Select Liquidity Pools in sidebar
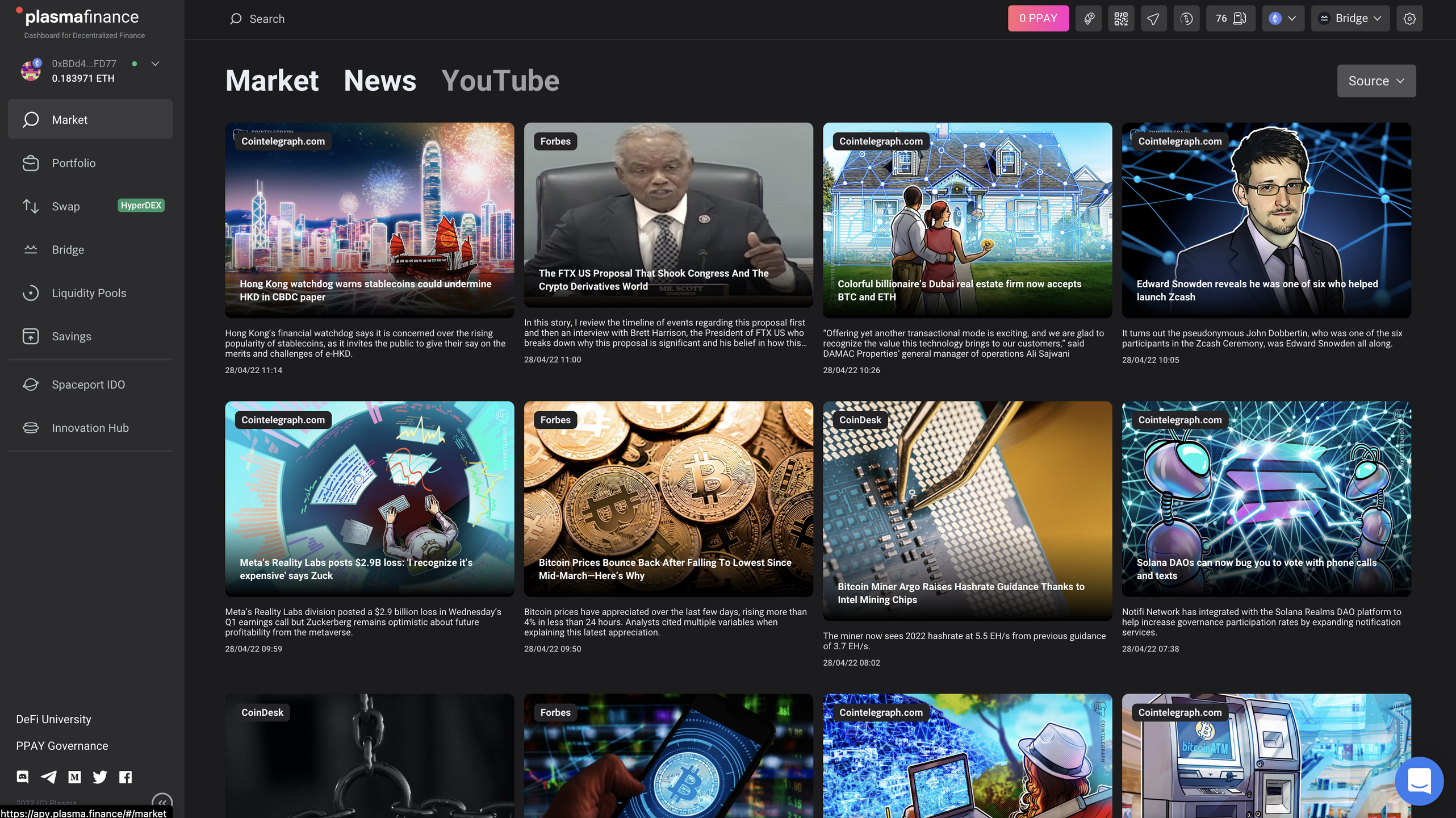1456x818 pixels. pos(89,293)
